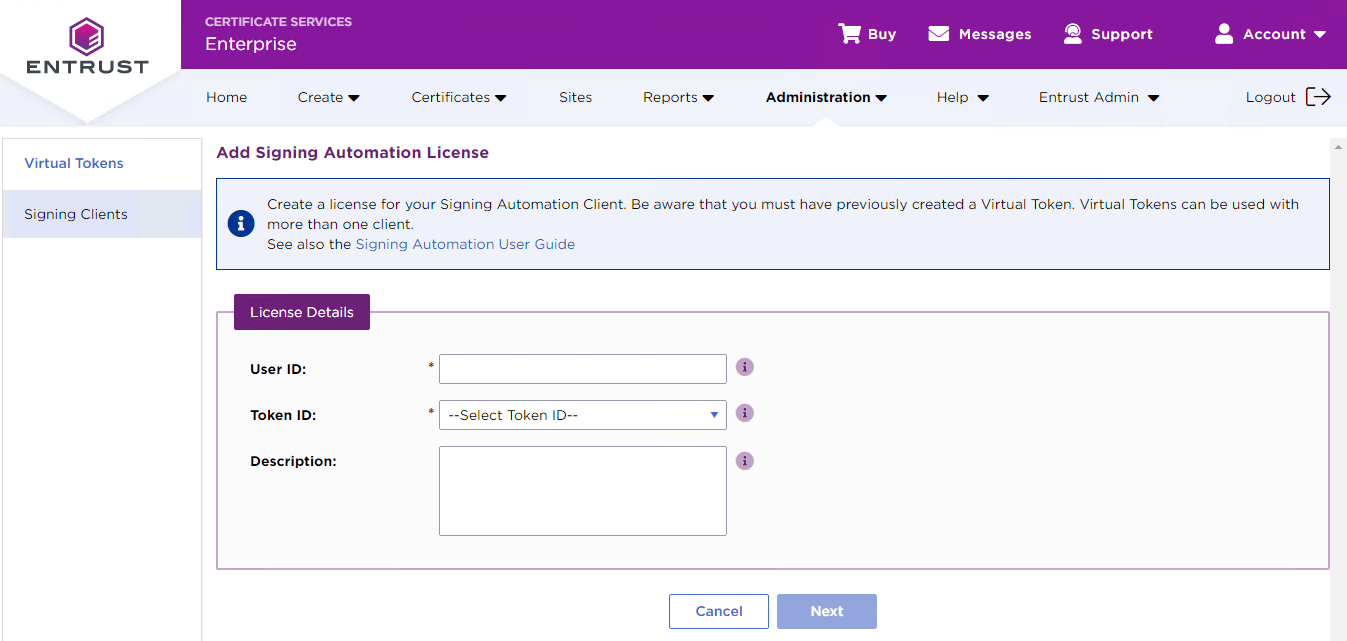Open the Signing Automation User Guide link
1347x641 pixels.
[465, 244]
